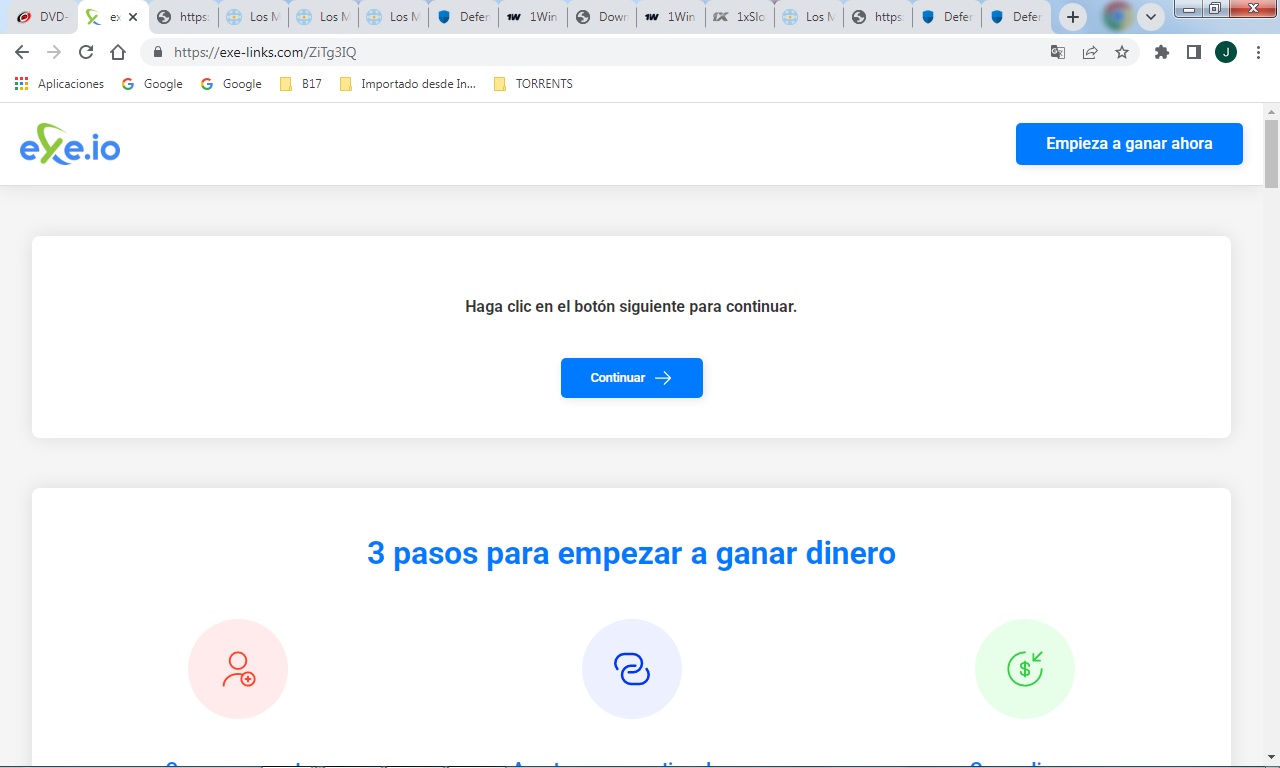Toggle the browser side panel
The height and width of the screenshot is (768, 1280).
(x=1193, y=52)
